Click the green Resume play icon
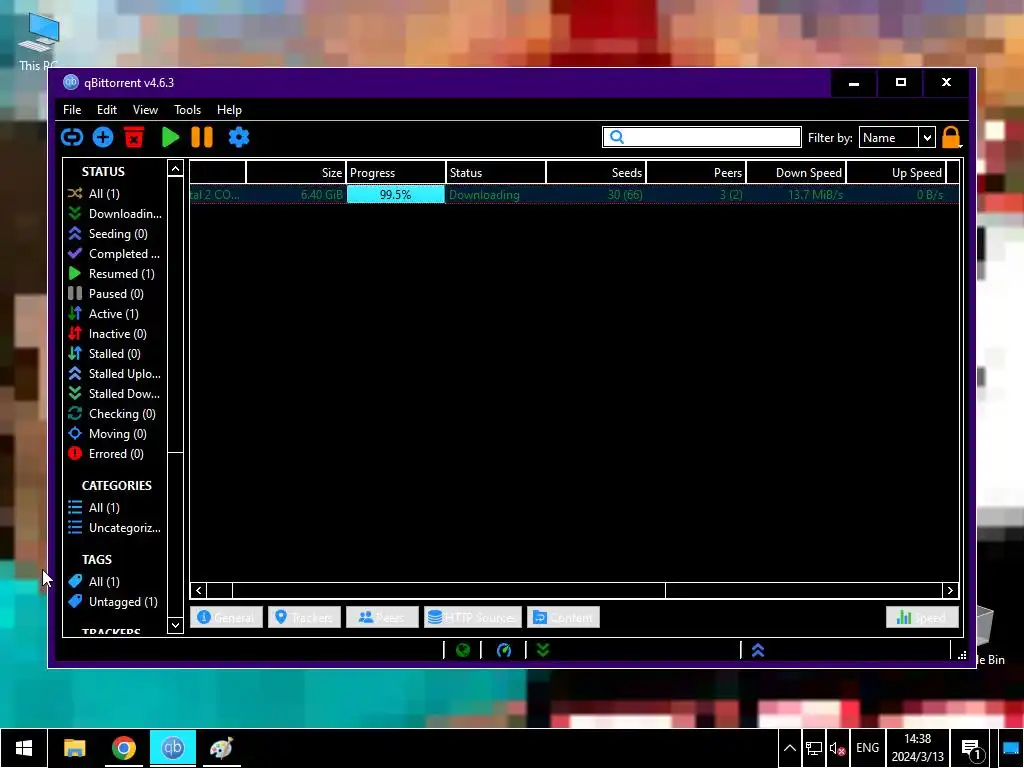This screenshot has width=1024, height=768. [x=170, y=137]
